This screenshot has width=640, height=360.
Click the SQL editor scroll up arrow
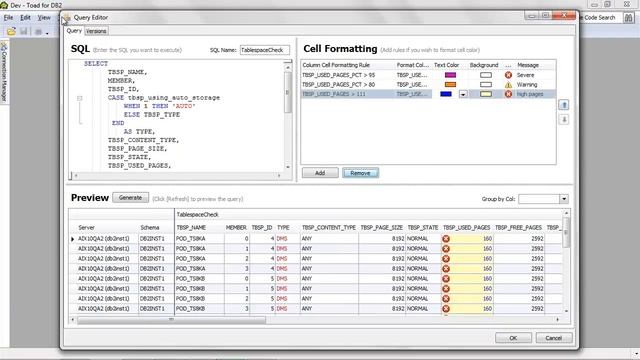tap(288, 67)
